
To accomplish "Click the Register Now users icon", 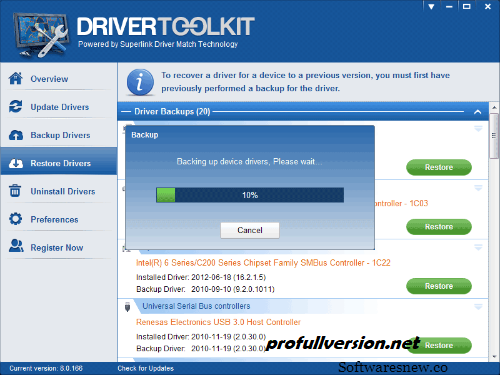I will pos(16,246).
